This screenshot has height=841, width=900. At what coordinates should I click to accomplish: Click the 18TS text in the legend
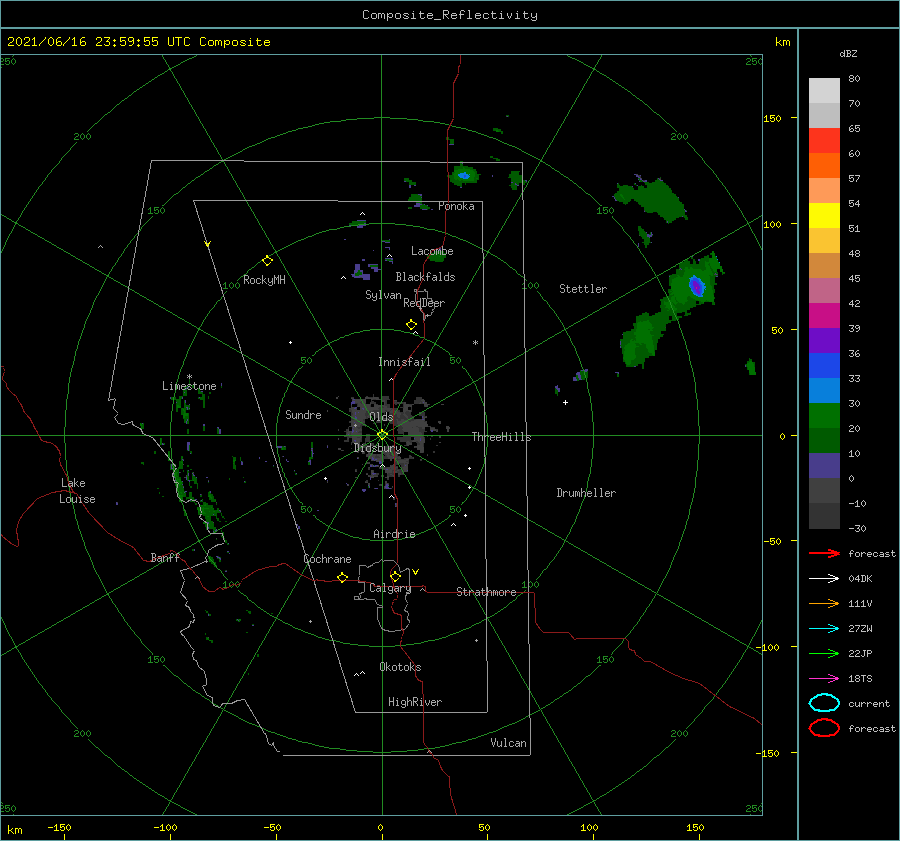860,679
